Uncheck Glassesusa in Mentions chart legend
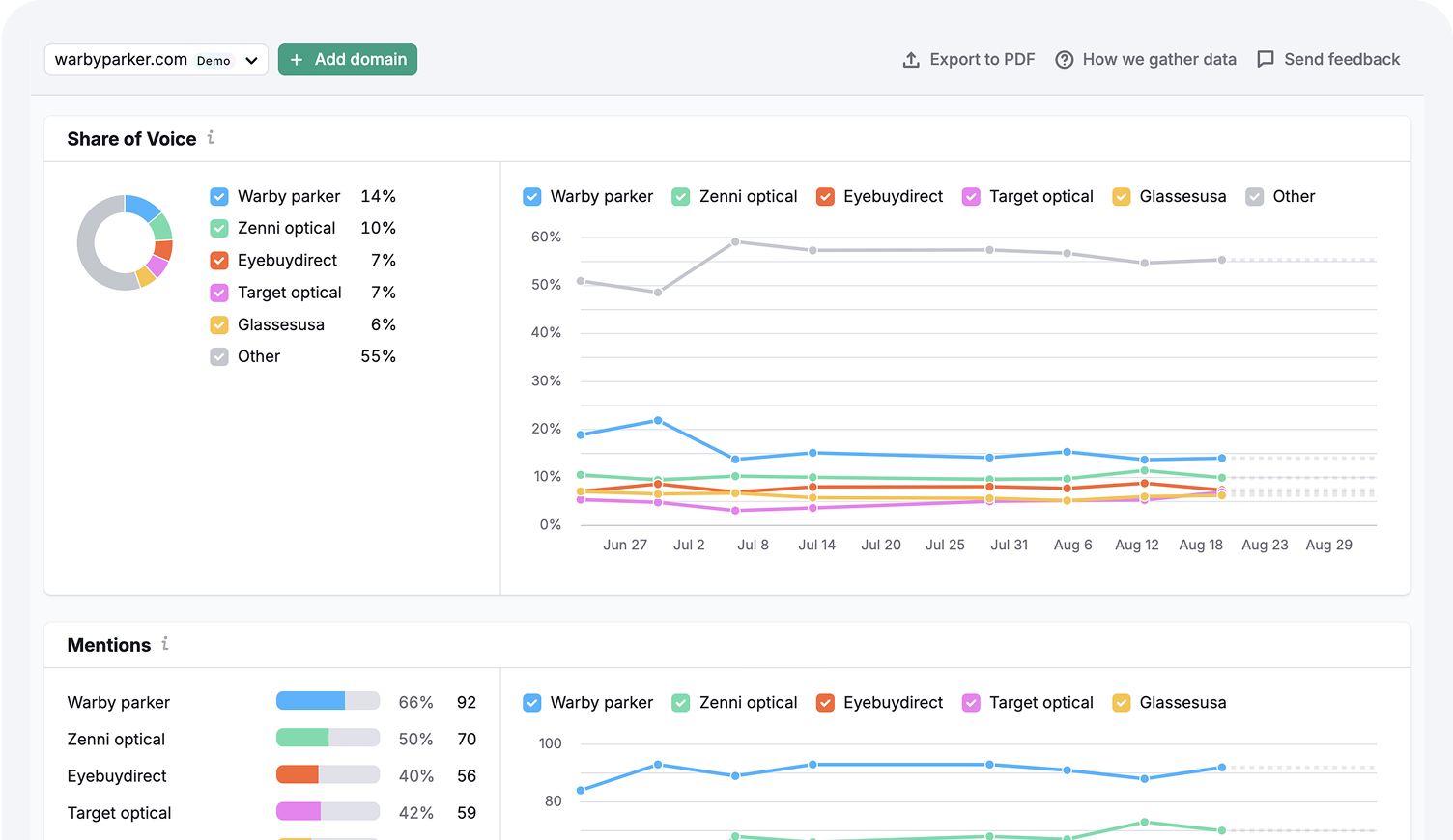Screen dimensions: 1453x840 coord(1121,702)
